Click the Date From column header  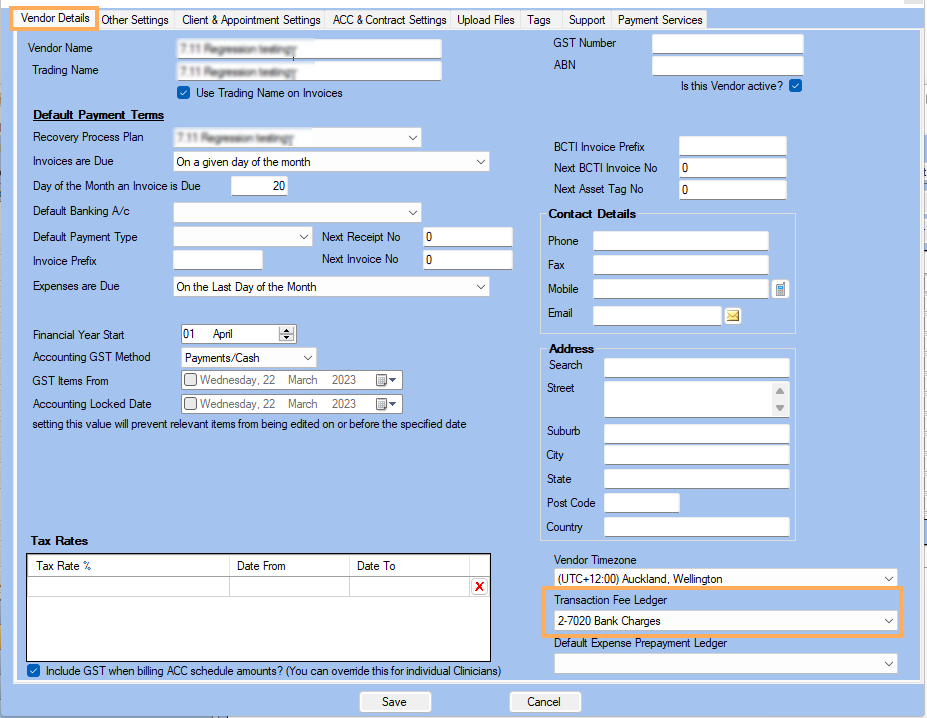tap(290, 566)
